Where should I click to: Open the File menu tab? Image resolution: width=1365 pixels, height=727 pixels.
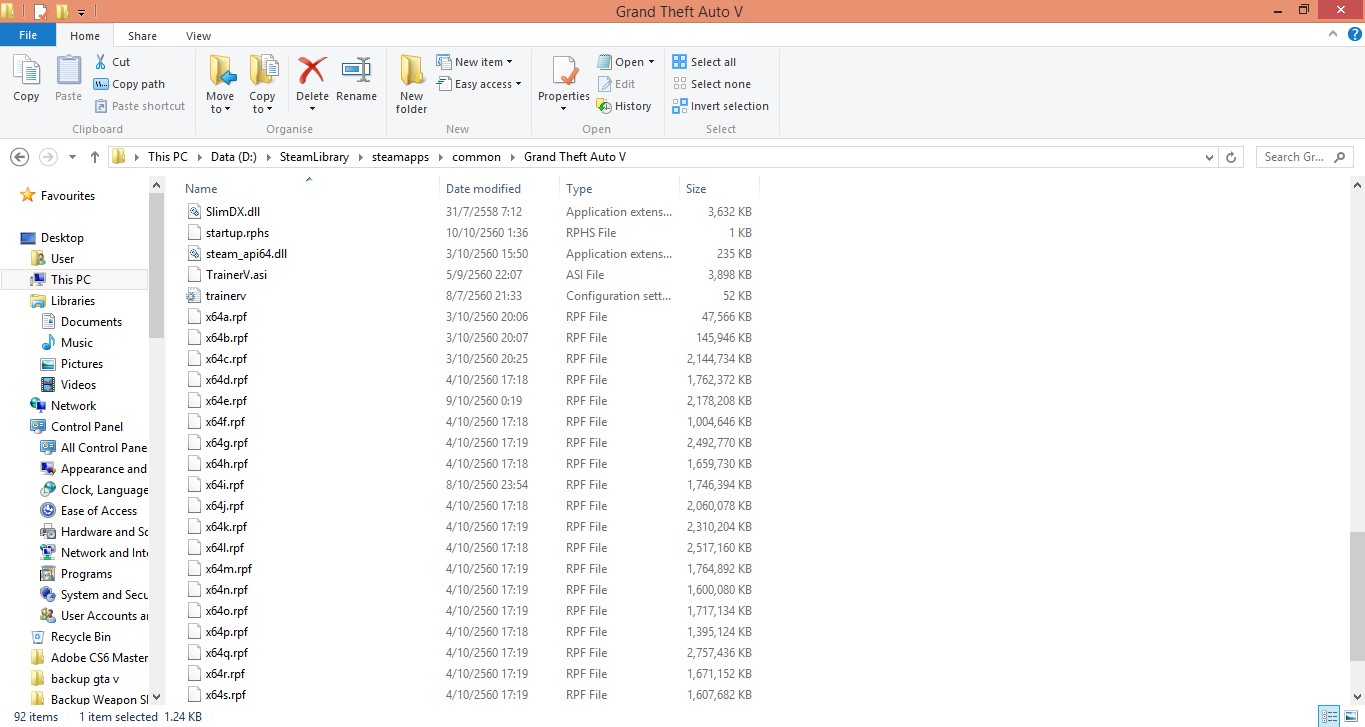[28, 35]
